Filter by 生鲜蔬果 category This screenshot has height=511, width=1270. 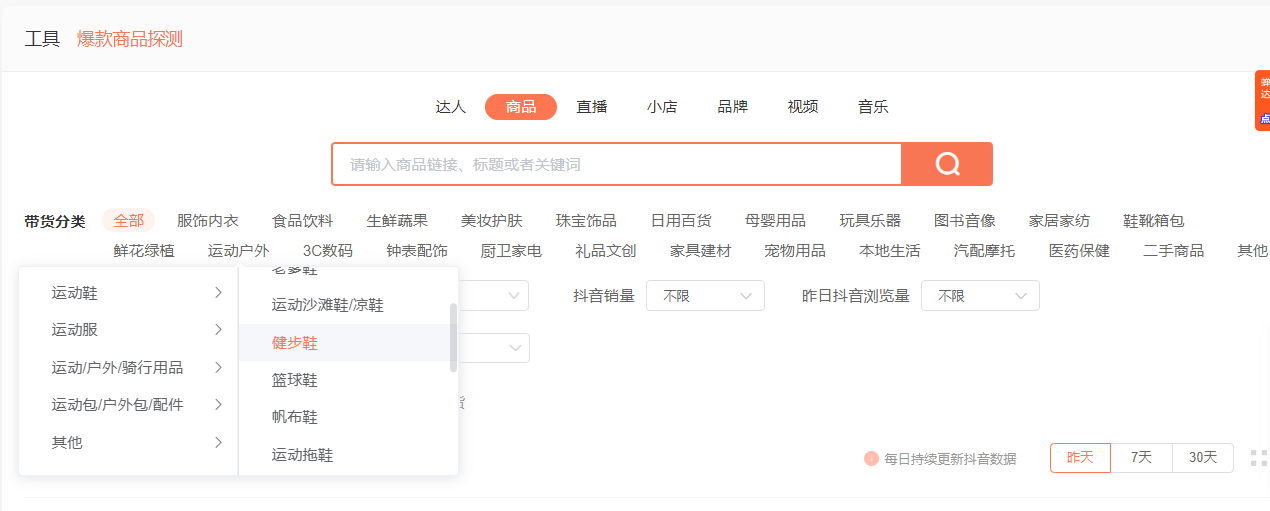click(x=397, y=221)
